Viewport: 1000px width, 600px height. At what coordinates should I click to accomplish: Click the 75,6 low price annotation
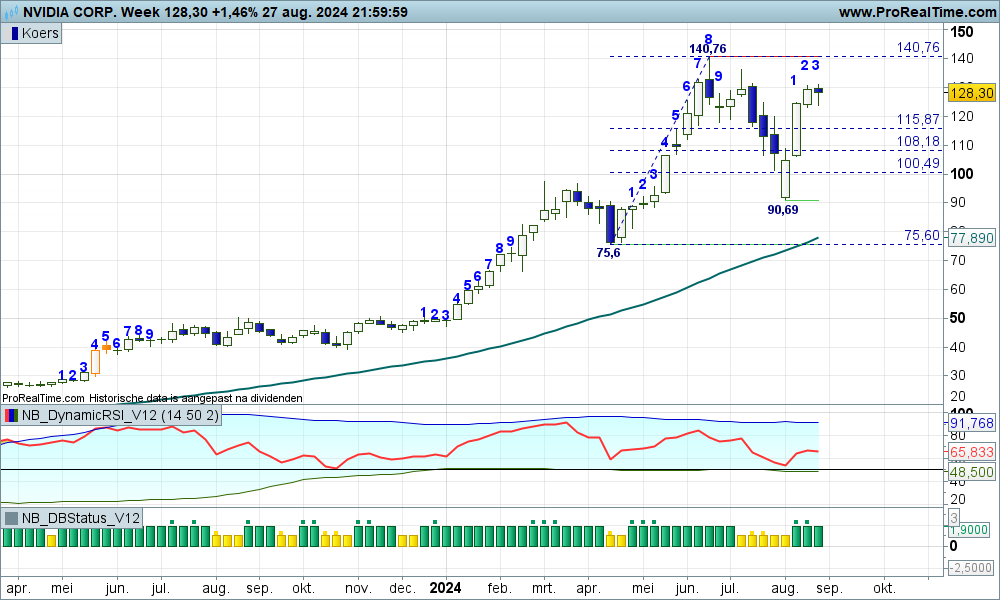(608, 254)
